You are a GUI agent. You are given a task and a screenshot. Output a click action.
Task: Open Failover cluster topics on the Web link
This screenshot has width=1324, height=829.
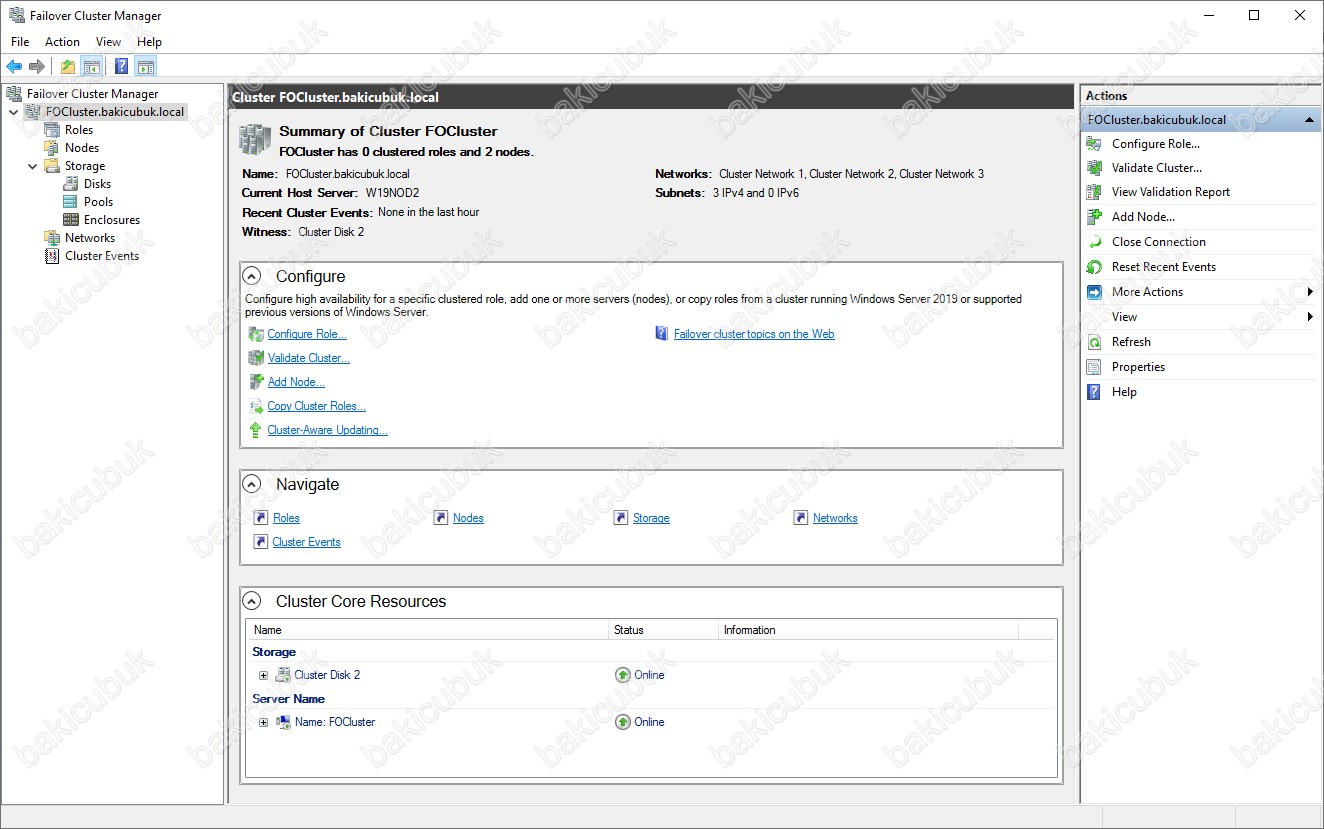(754, 334)
